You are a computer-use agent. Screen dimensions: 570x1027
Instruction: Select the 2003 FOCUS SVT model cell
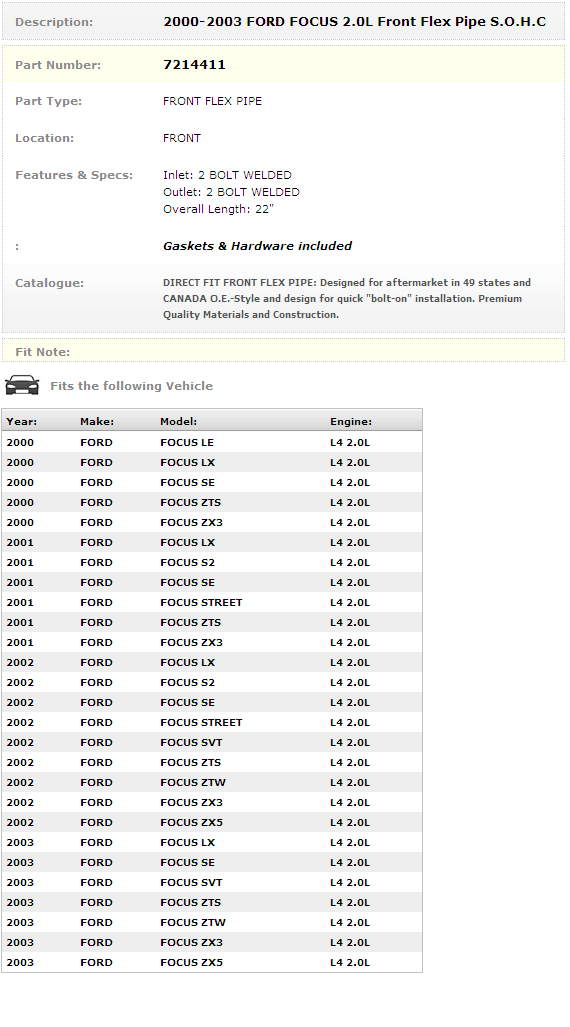click(x=191, y=882)
